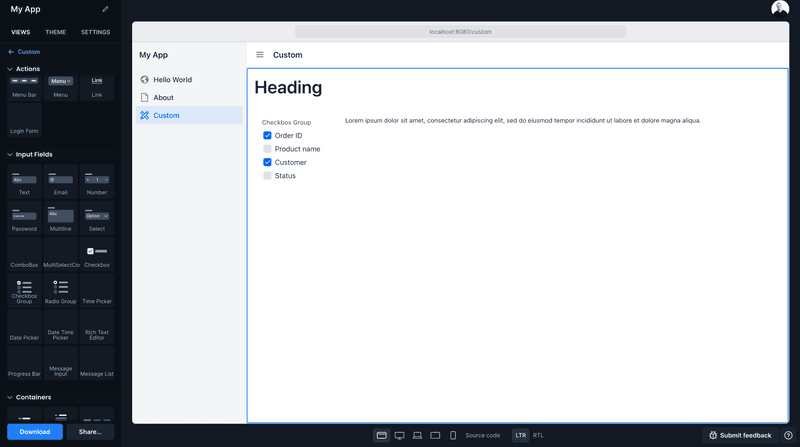Pick the Radio Group component
Screen dimensions: 800x447
tap(61, 290)
